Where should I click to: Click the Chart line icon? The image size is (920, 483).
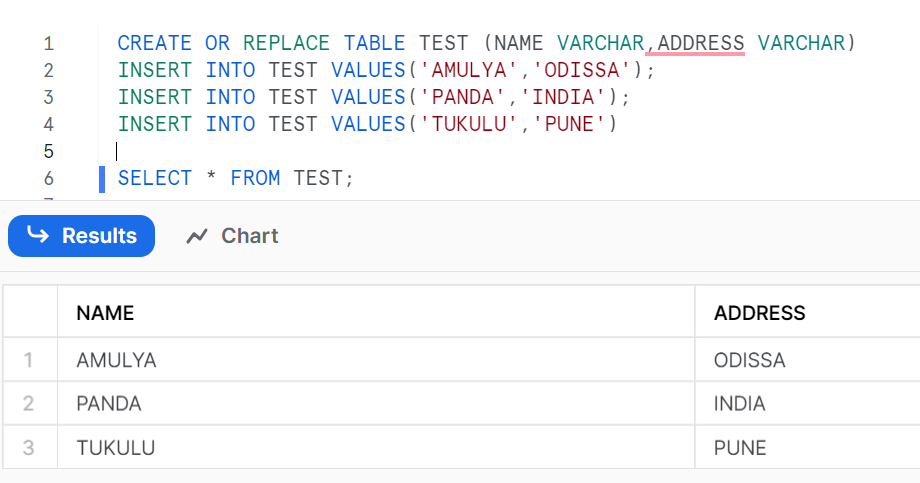pos(197,236)
